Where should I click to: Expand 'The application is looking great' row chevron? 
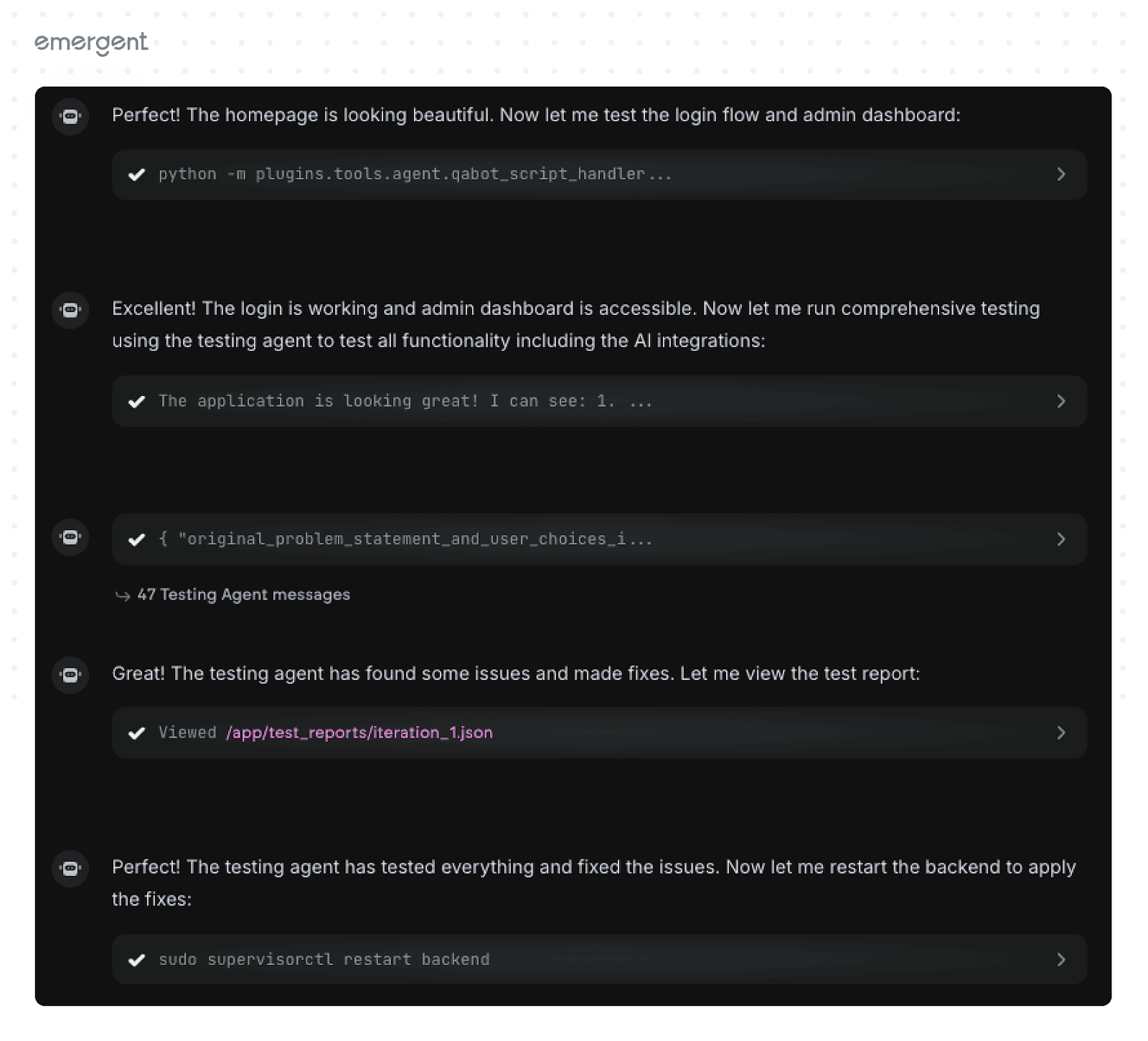1061,401
